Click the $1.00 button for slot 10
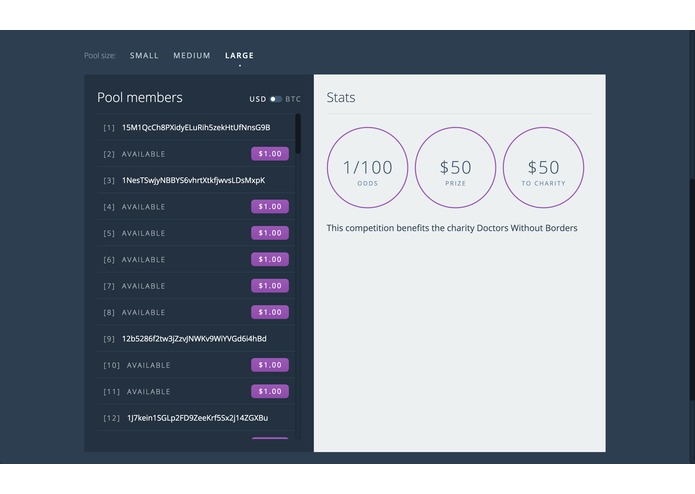Viewport: 695px width, 494px height. point(270,365)
